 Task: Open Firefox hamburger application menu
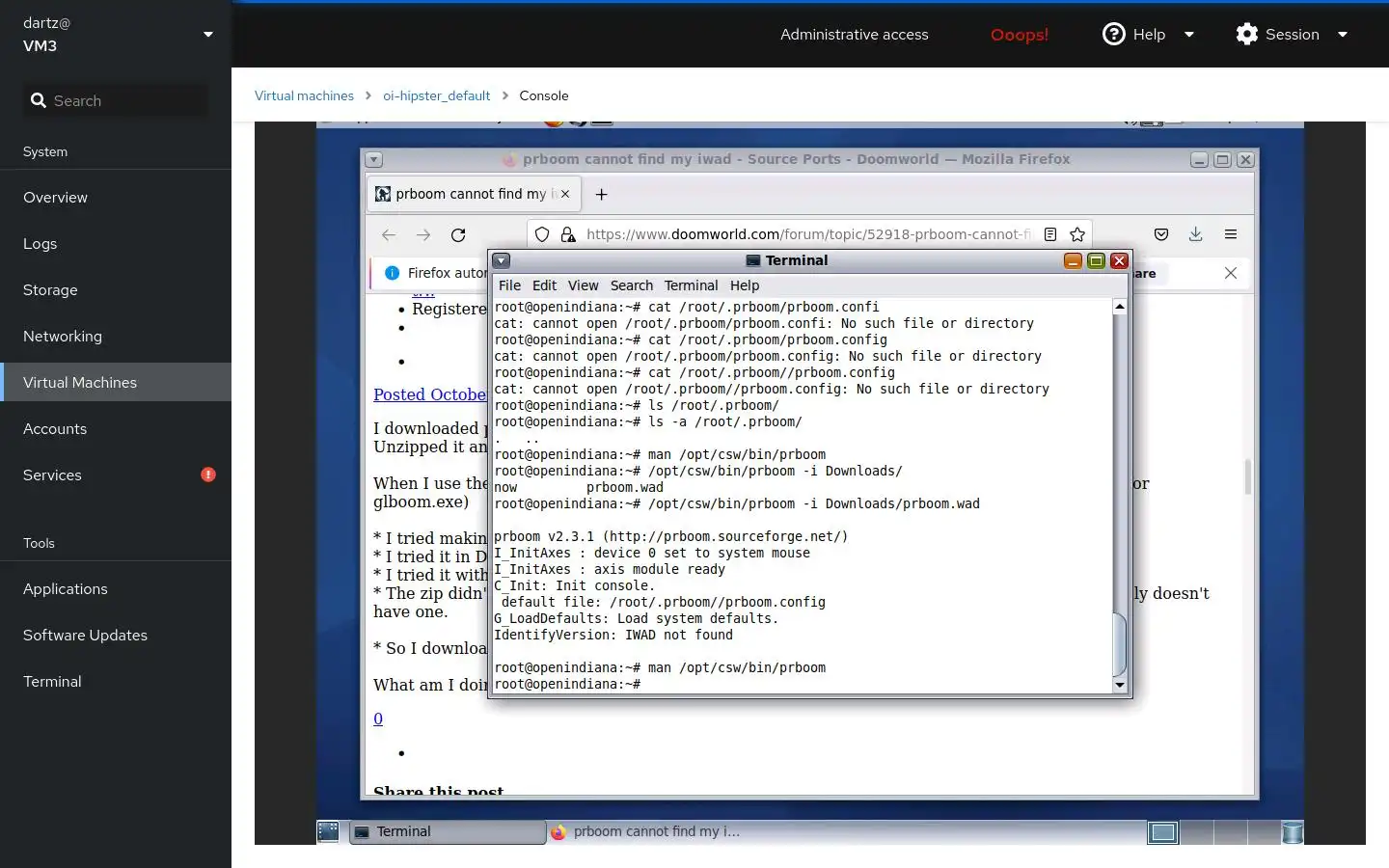click(x=1231, y=234)
